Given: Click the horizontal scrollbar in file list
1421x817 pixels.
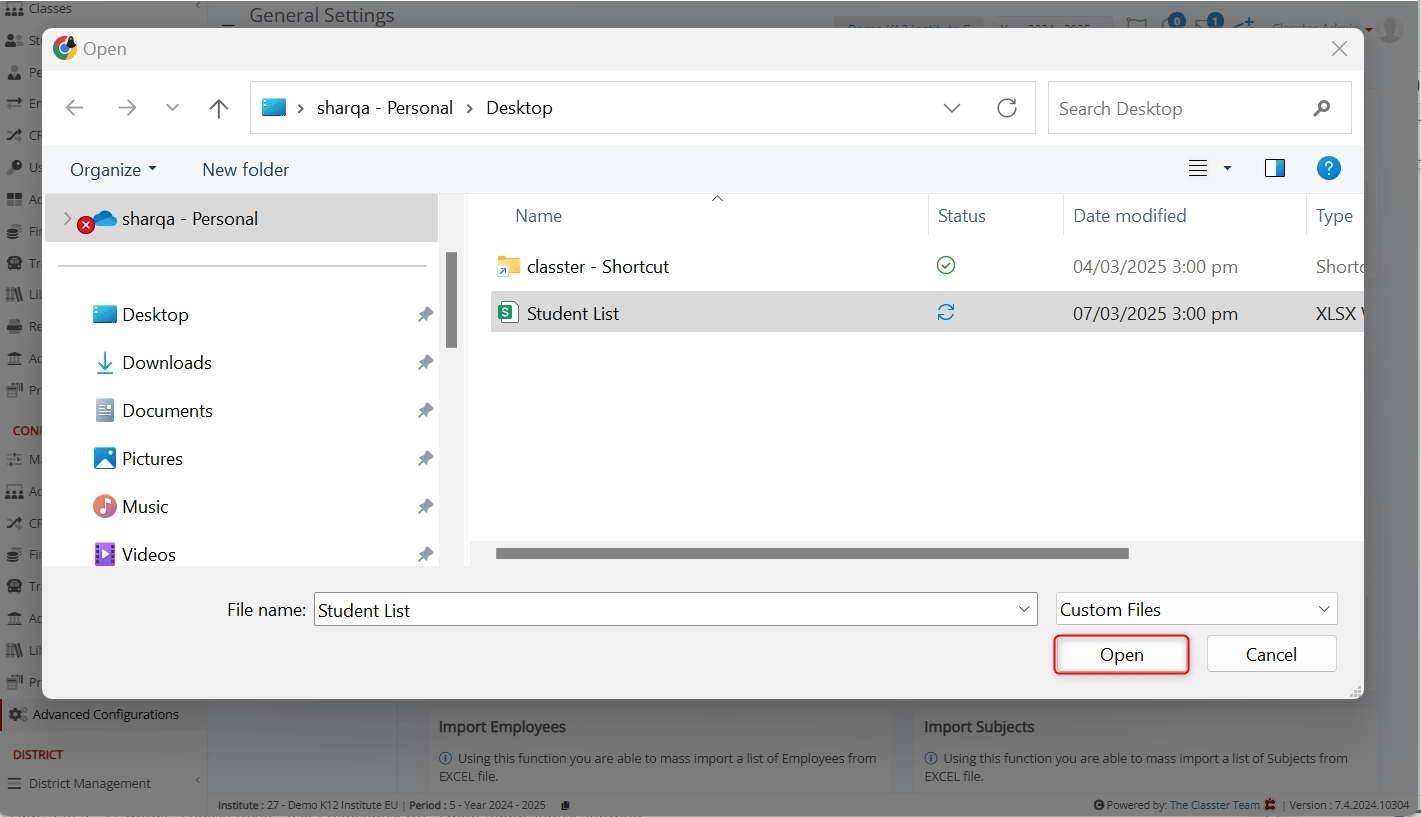Looking at the screenshot, I should (811, 553).
